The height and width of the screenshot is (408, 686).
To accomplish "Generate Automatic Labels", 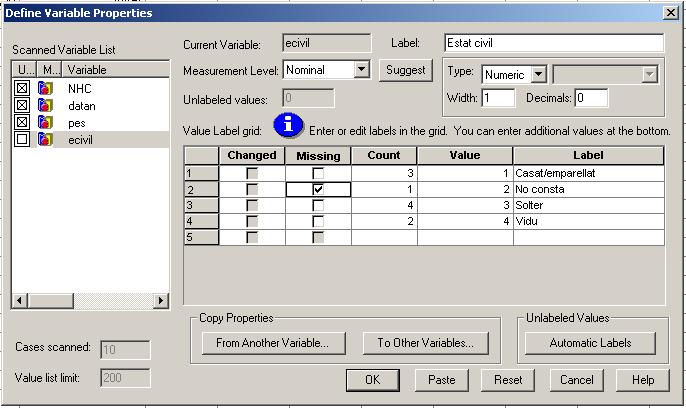I will click(590, 343).
